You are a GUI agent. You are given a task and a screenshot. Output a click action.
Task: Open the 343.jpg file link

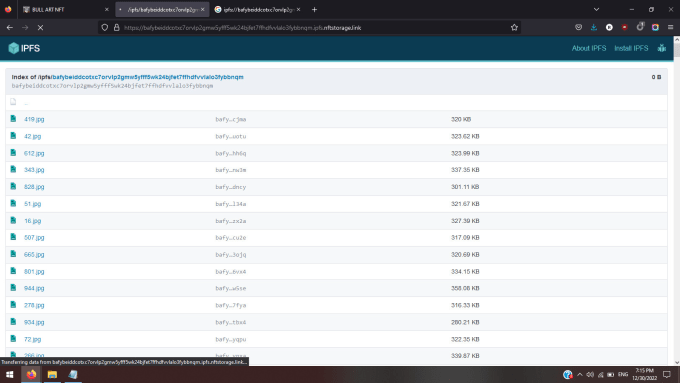(x=34, y=170)
